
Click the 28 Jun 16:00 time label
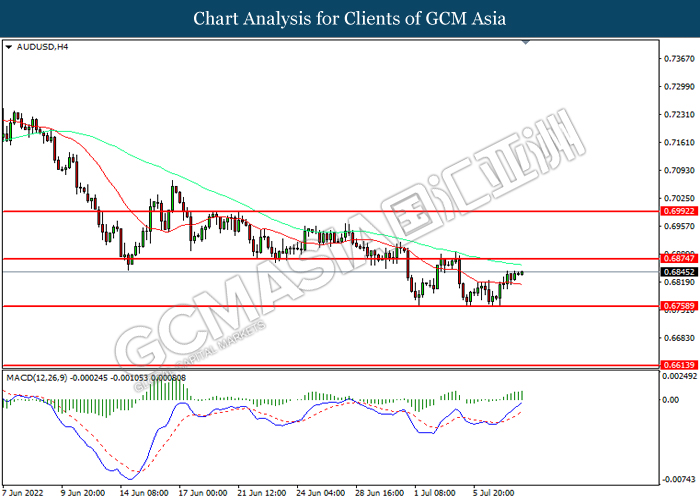(x=380, y=493)
